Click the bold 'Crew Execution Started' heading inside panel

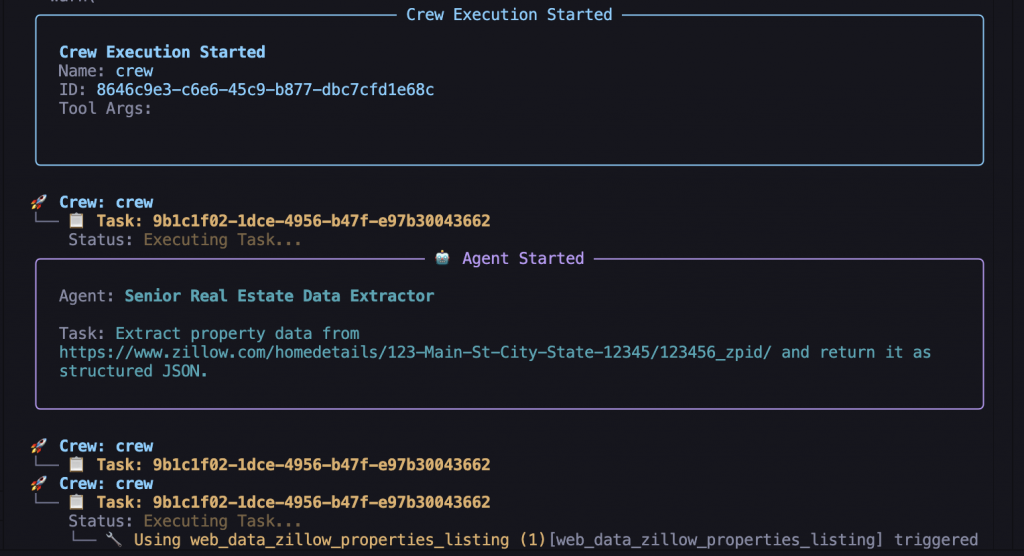point(162,52)
